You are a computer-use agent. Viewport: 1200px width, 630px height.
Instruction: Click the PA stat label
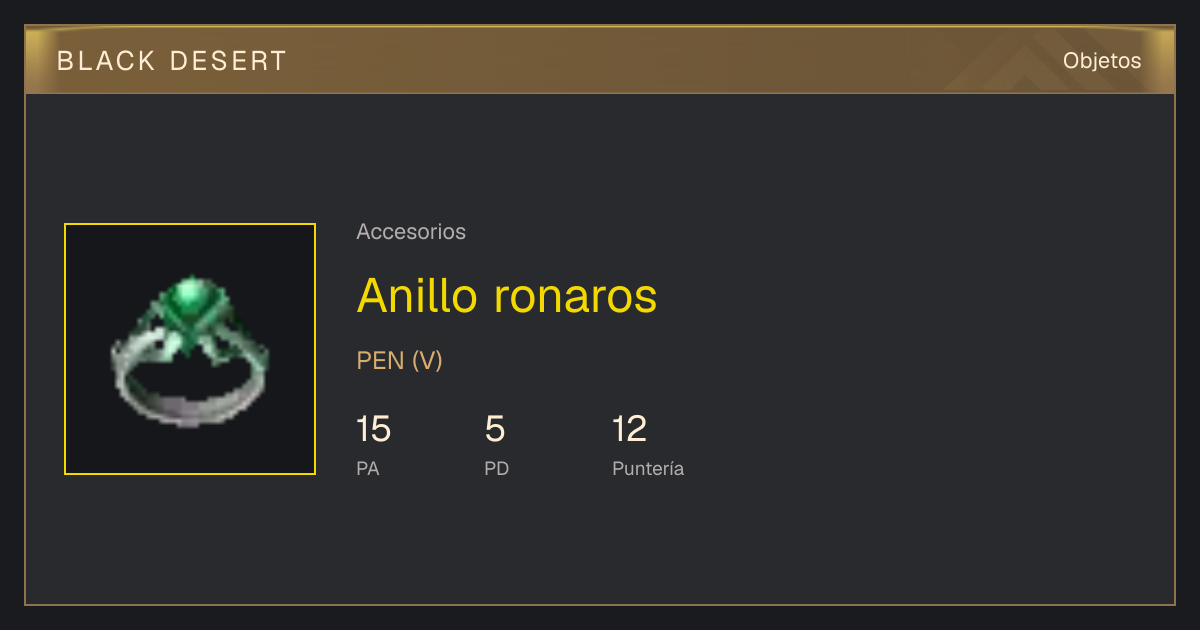tap(368, 469)
